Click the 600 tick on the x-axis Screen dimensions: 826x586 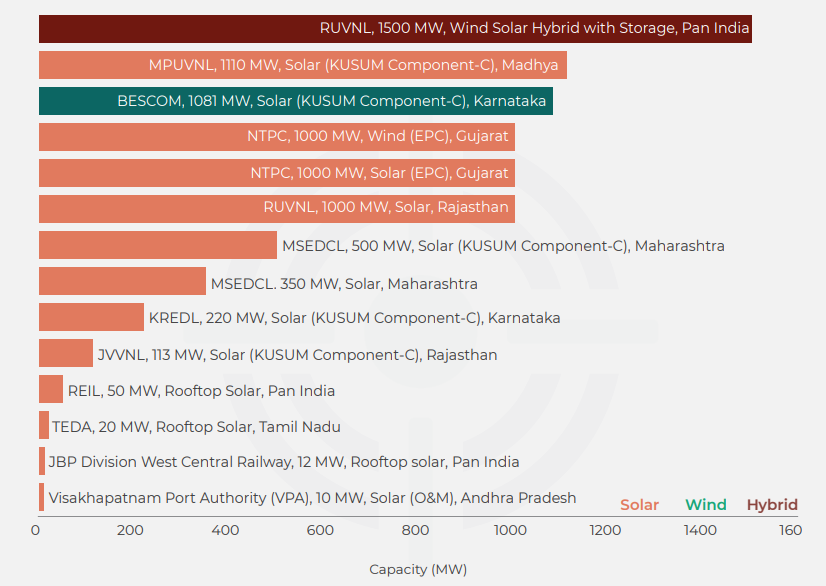320,531
